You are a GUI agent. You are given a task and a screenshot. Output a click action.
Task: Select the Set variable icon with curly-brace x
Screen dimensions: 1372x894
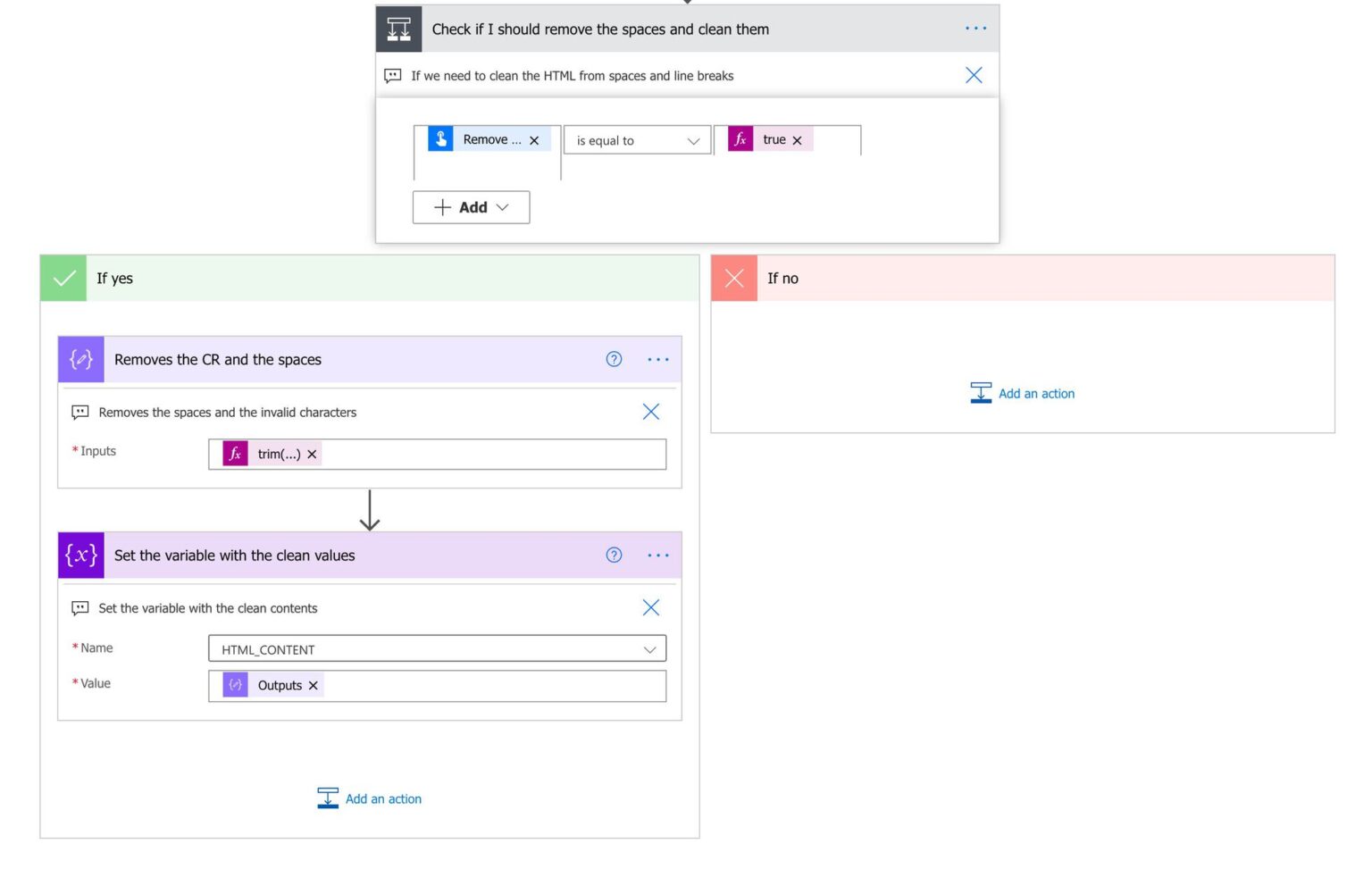click(80, 555)
